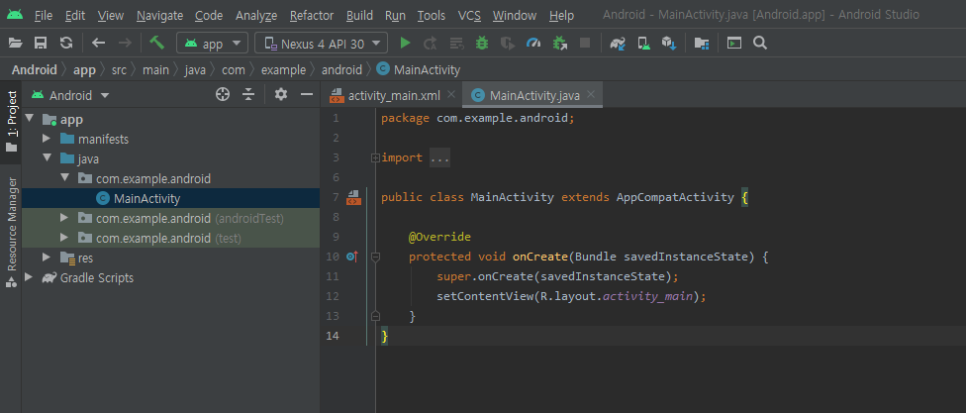Open the Build menu
The image size is (966, 413).
pos(359,15)
